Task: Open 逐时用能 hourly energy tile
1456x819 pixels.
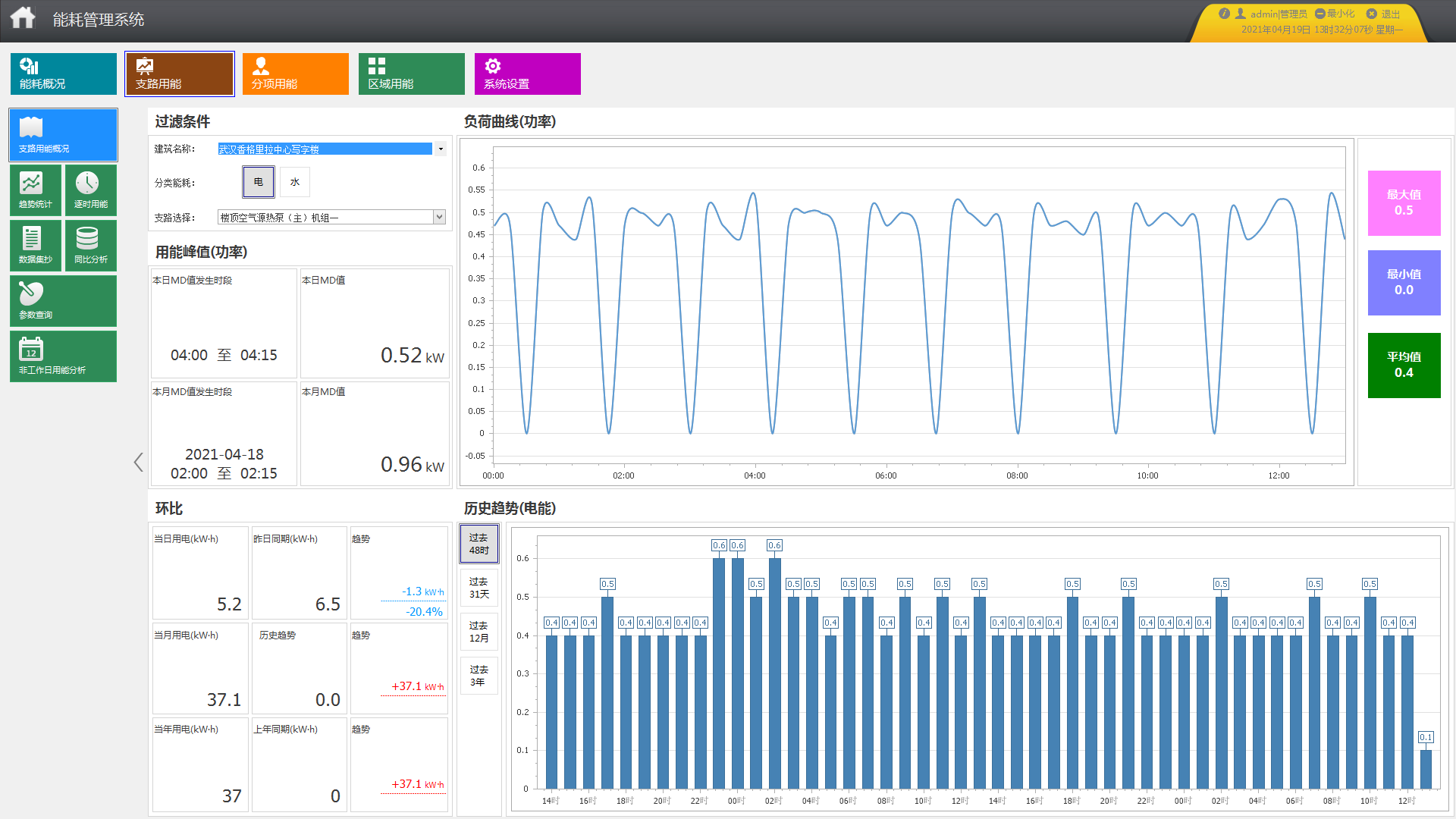Action: tap(90, 190)
